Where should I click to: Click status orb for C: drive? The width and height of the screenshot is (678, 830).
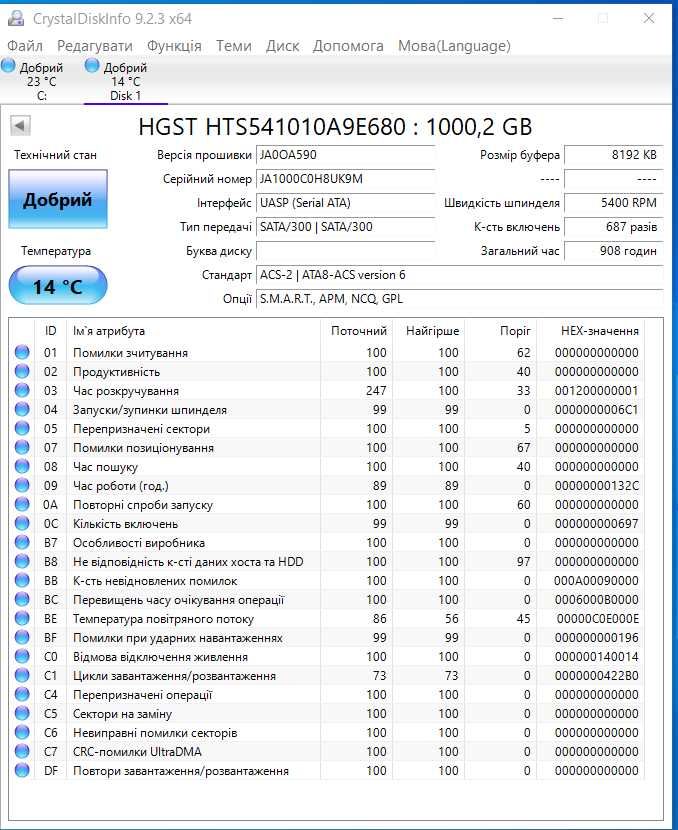click(8, 66)
